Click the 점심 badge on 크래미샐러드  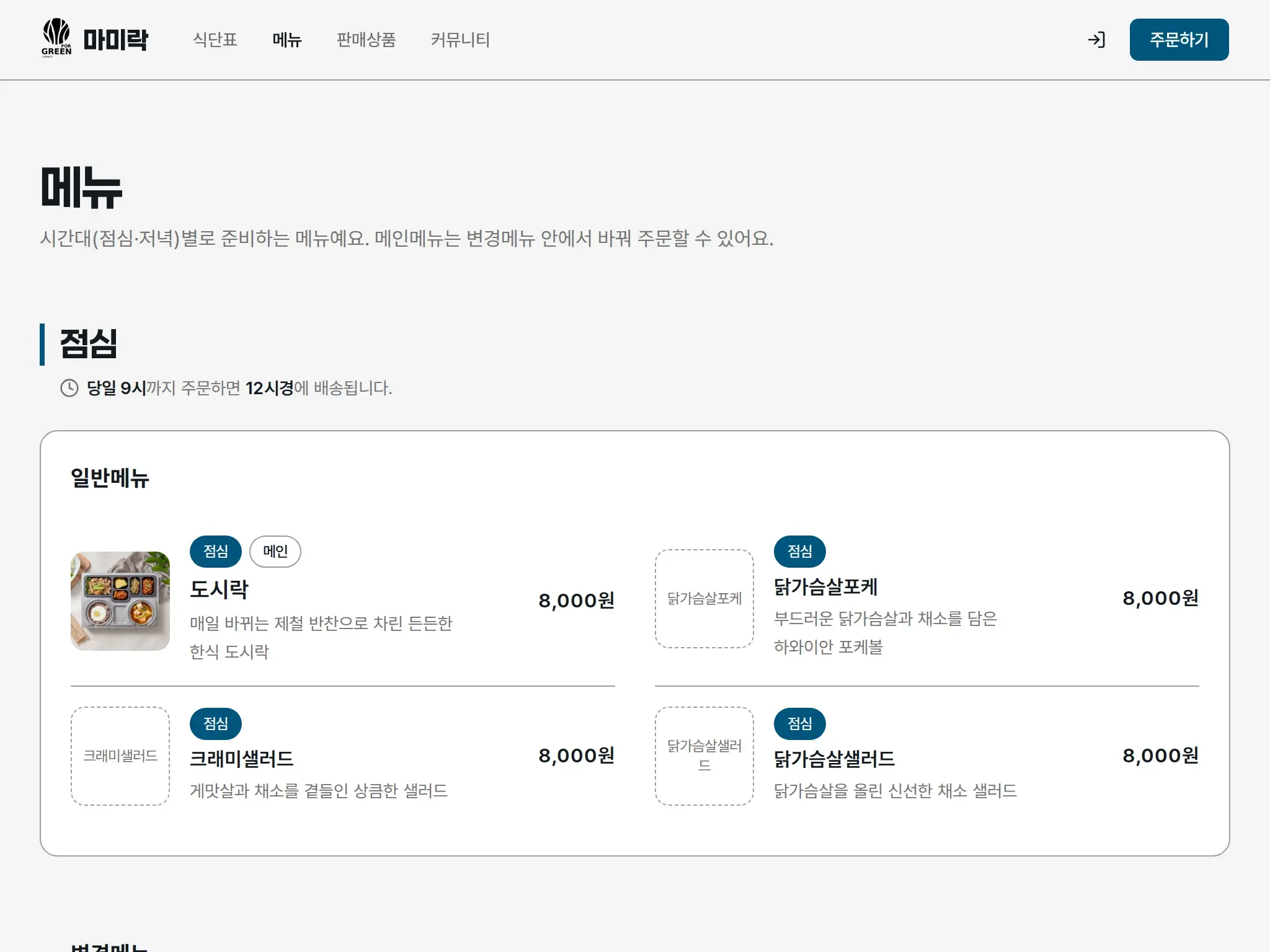click(216, 723)
